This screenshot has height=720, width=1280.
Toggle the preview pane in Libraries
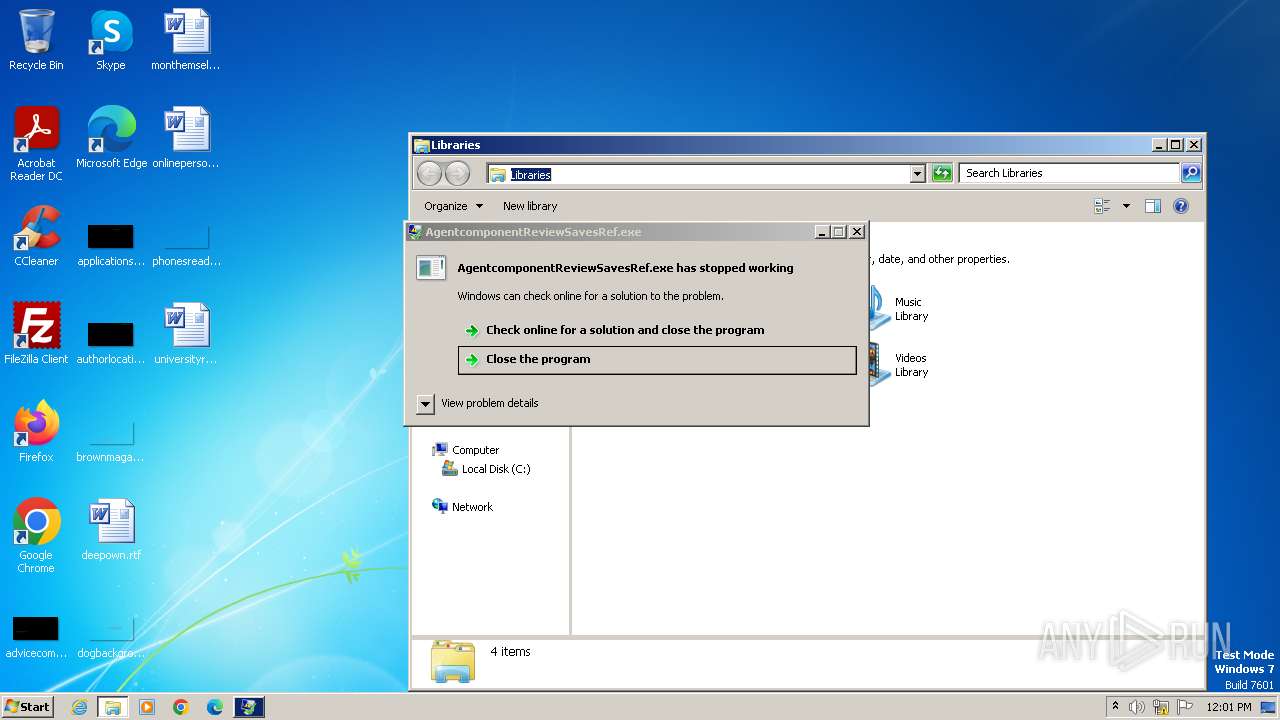coord(1153,206)
